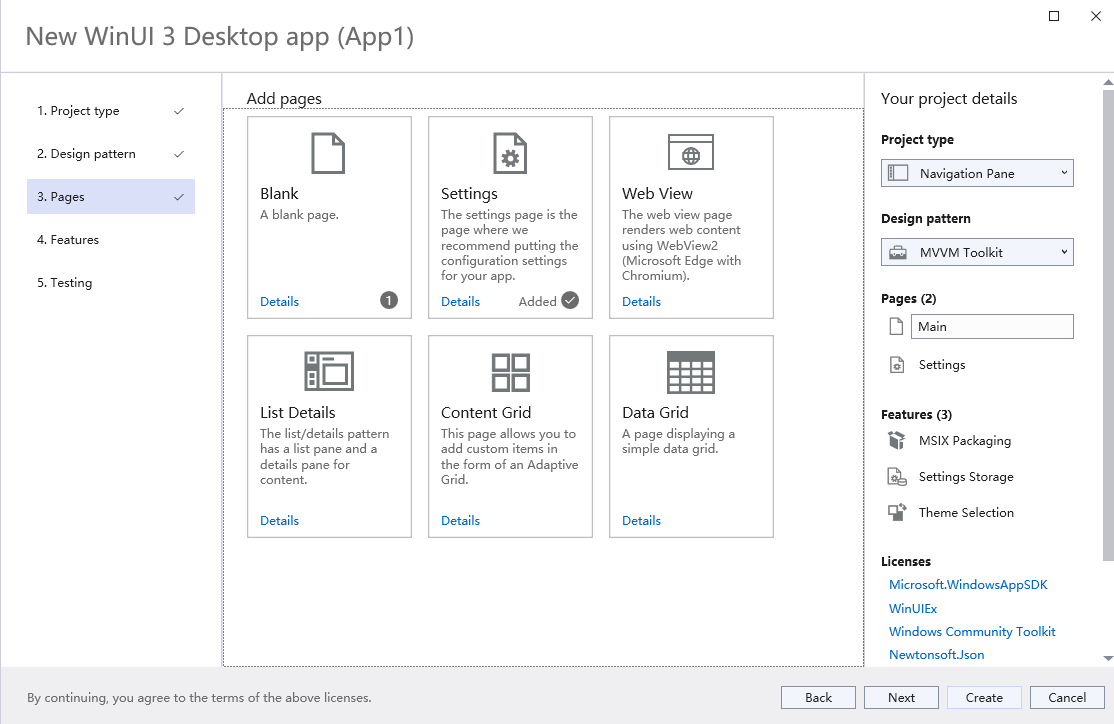This screenshot has height=724, width=1114.
Task: Click the checkmark next to Project type step
Action: pyautogui.click(x=179, y=111)
